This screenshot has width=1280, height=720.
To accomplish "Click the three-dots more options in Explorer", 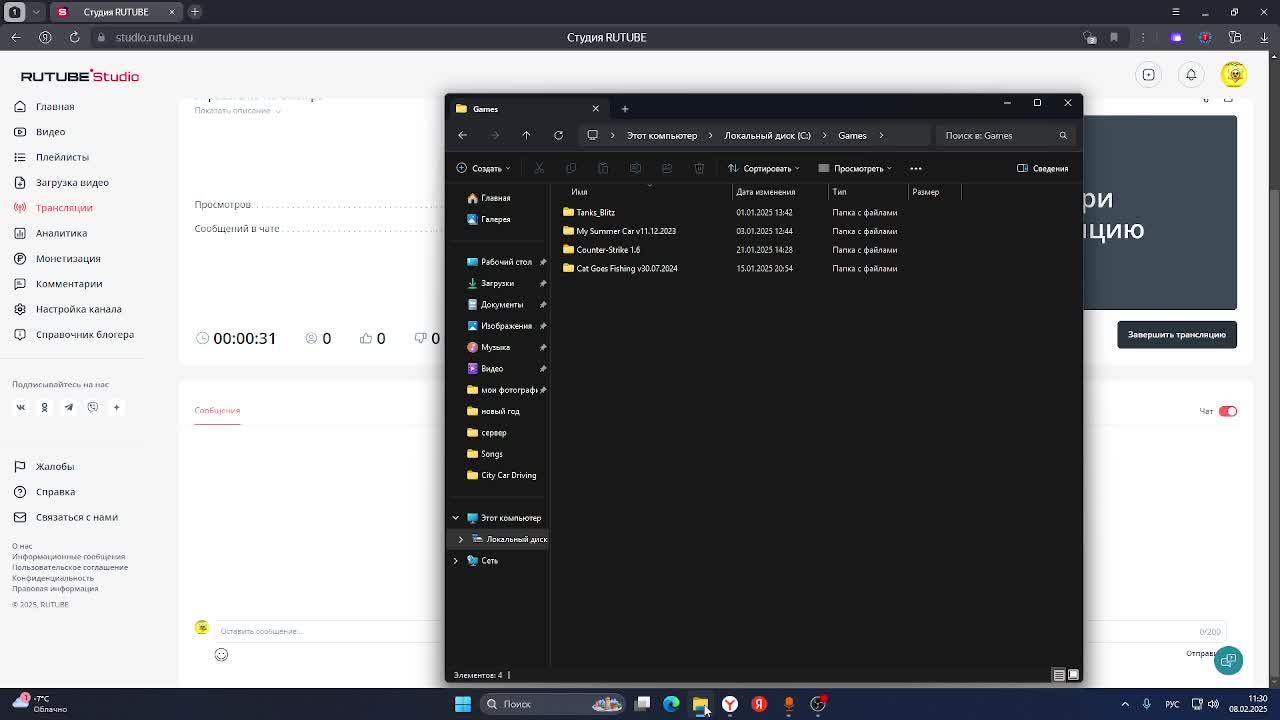I will tap(915, 168).
